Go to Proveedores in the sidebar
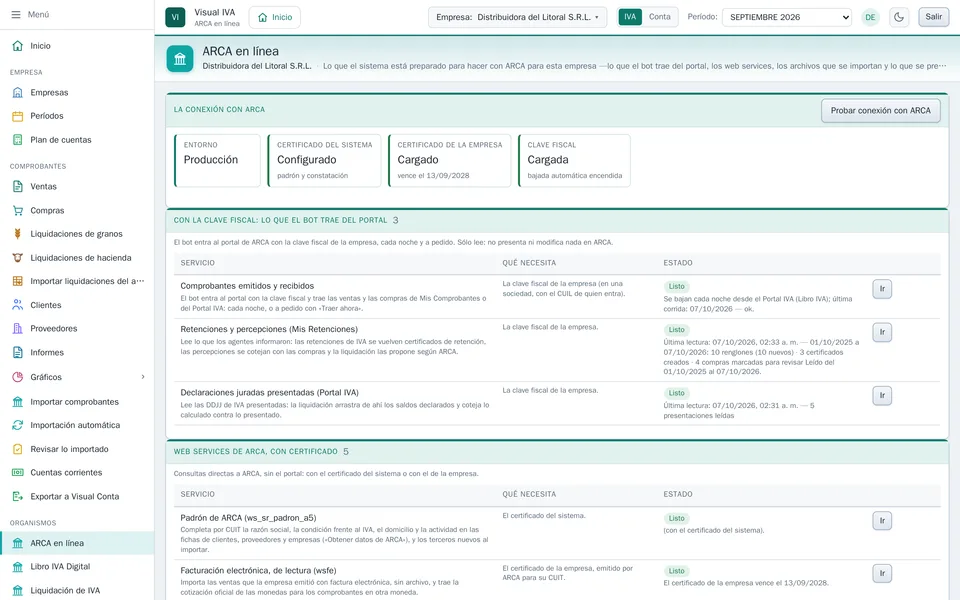Viewport: 960px width, 600px height. click(x=77, y=328)
